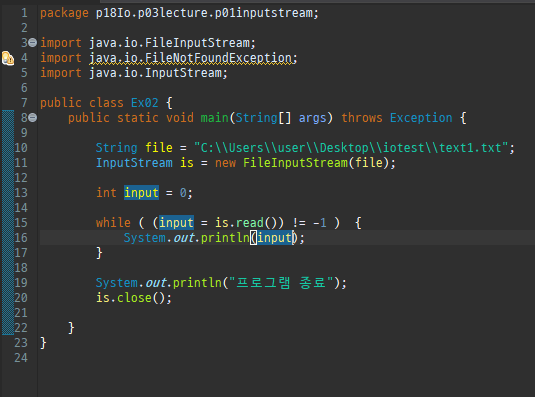Click the package name p18Io.p03lecture.p01inputstream

pos(204,13)
